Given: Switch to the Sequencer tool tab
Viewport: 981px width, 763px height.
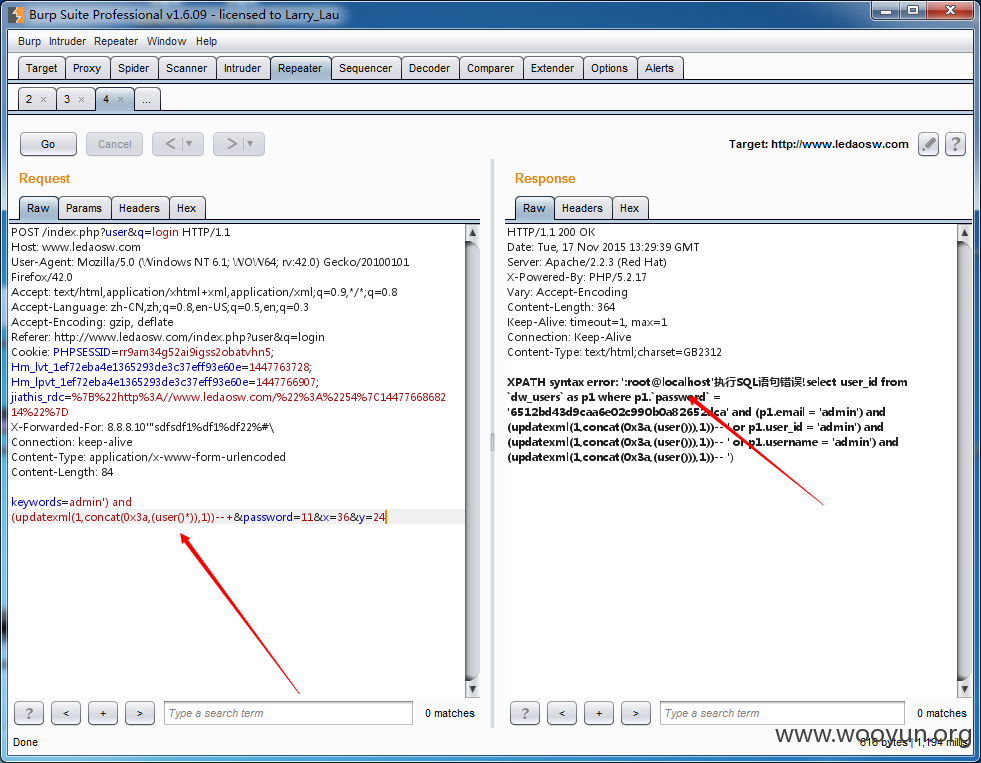Looking at the screenshot, I should pos(365,68).
